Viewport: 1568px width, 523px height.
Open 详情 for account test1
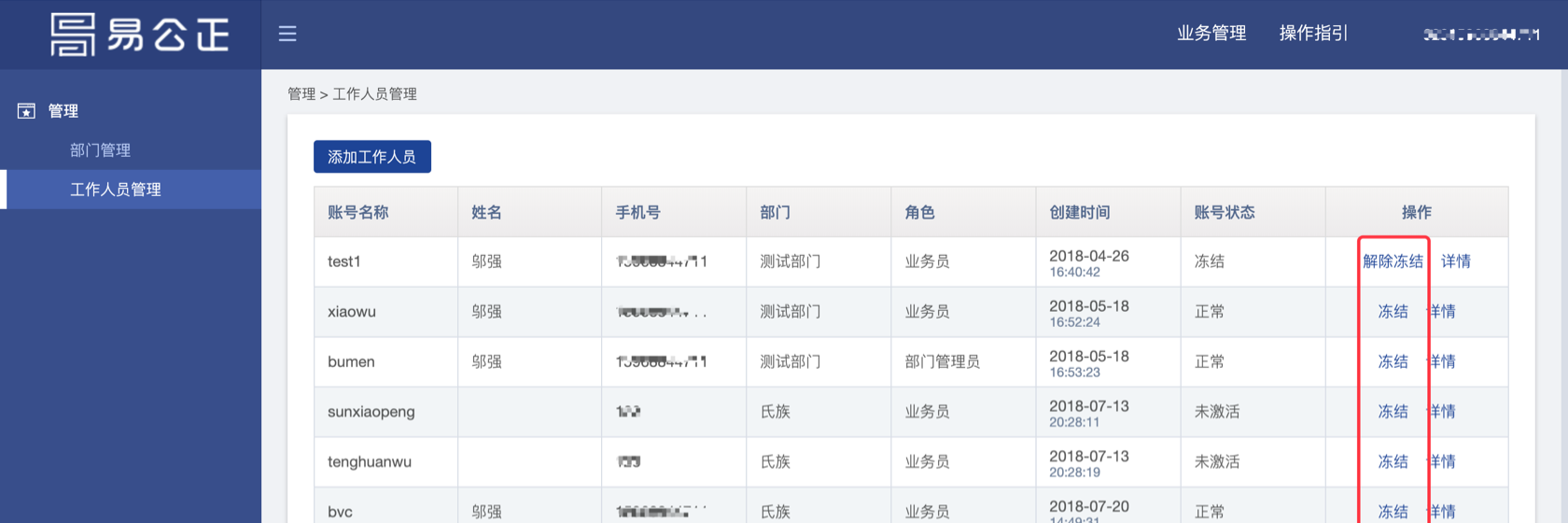pyautogui.click(x=1455, y=261)
